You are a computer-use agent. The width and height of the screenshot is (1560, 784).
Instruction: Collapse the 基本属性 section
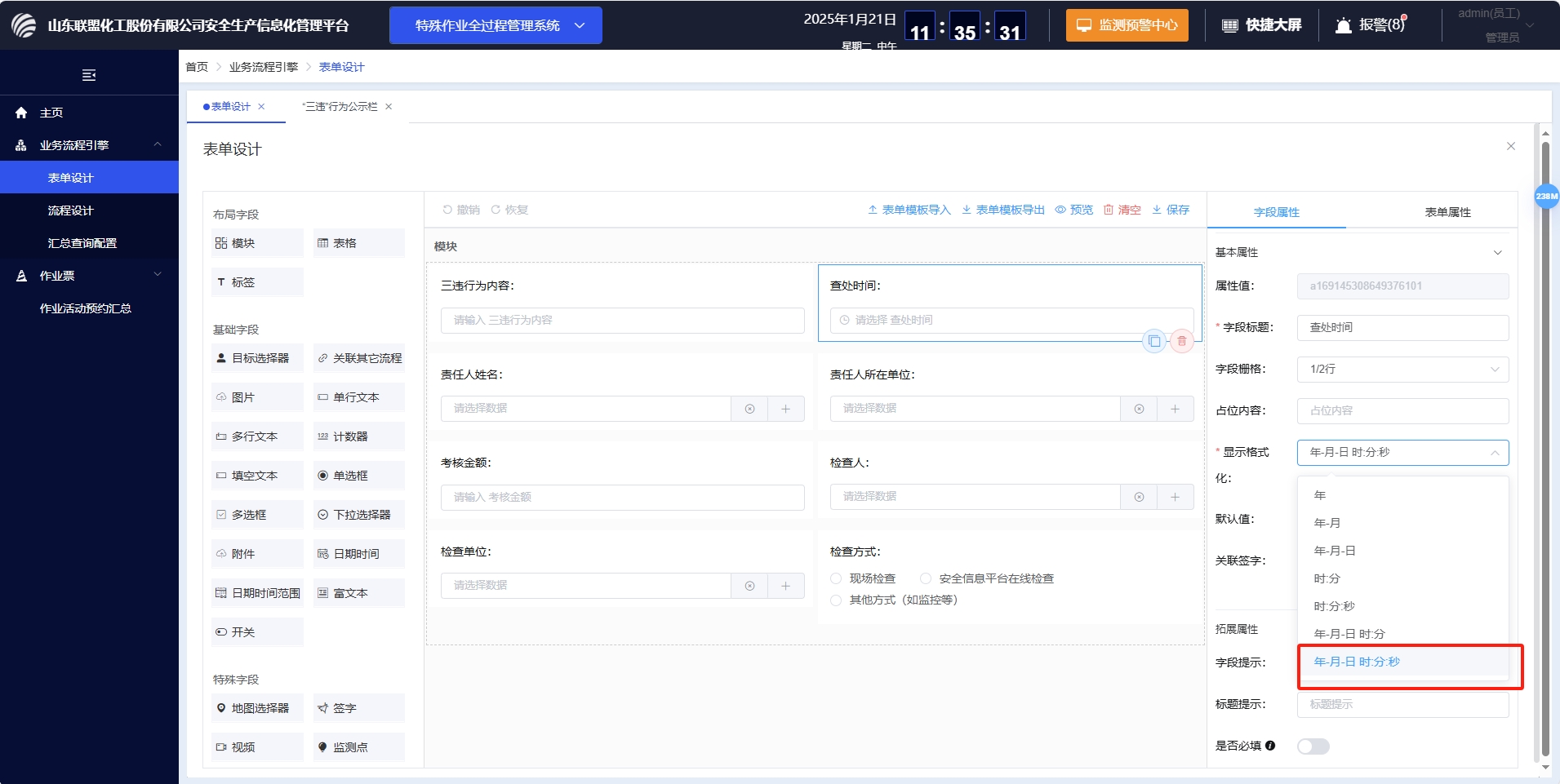click(1497, 253)
